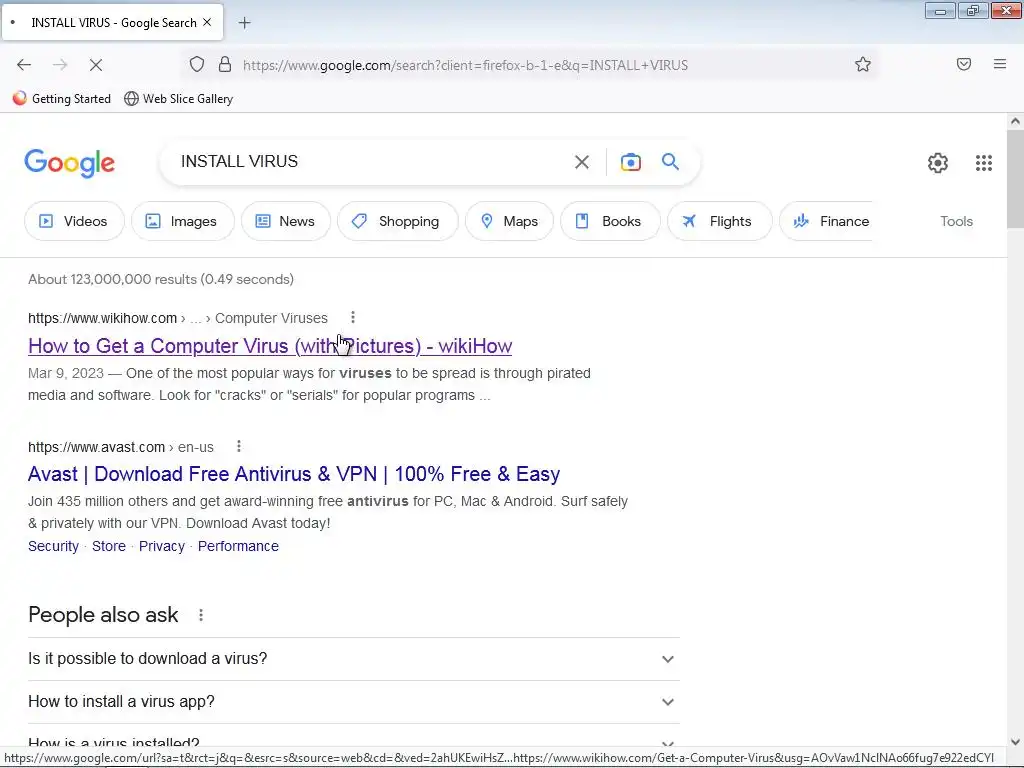Submit the search with the magnifier icon
This screenshot has width=1024, height=768.
click(x=670, y=161)
